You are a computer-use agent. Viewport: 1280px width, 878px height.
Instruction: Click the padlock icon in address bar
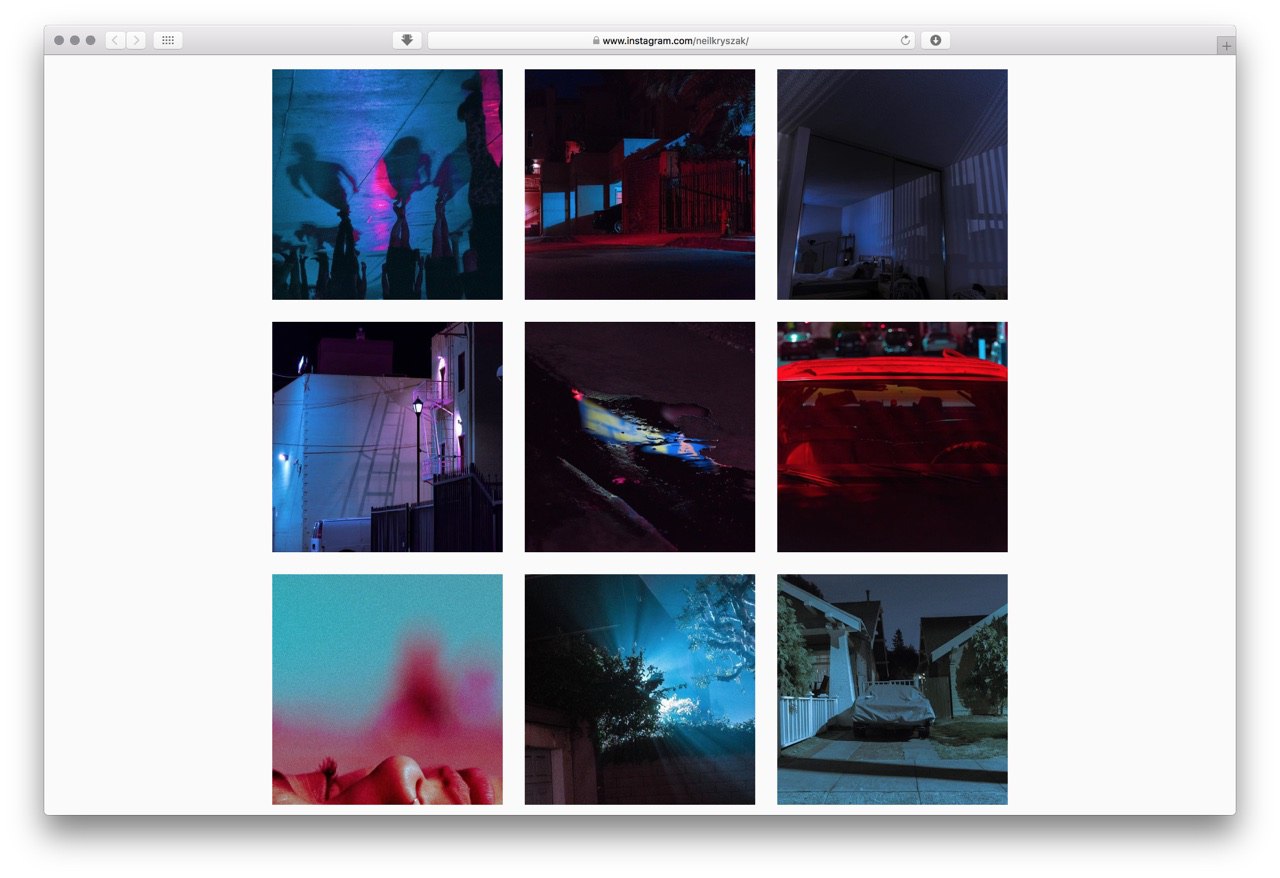(x=596, y=41)
